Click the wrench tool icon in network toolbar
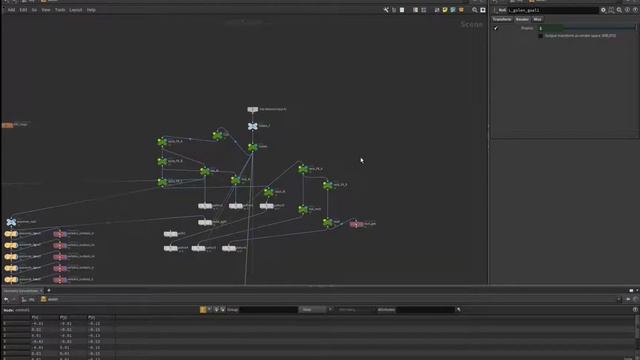This screenshot has width=640, height=360. coord(386,10)
